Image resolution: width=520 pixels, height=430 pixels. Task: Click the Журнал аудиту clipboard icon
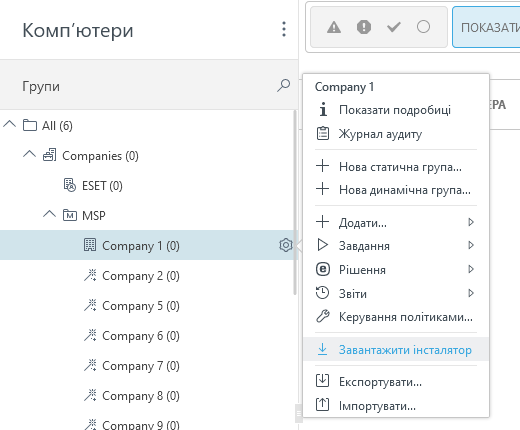tap(323, 134)
